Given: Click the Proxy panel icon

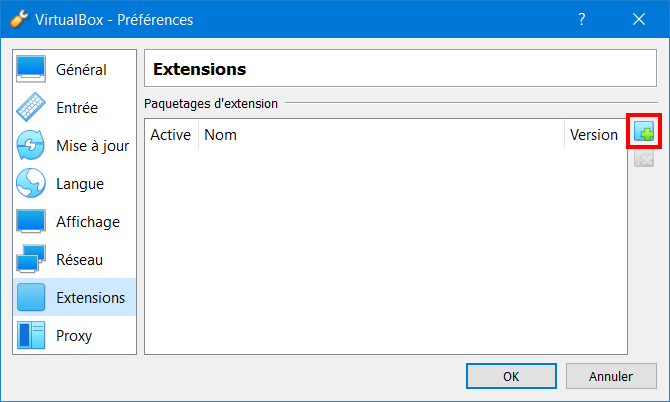Looking at the screenshot, I should (x=31, y=335).
